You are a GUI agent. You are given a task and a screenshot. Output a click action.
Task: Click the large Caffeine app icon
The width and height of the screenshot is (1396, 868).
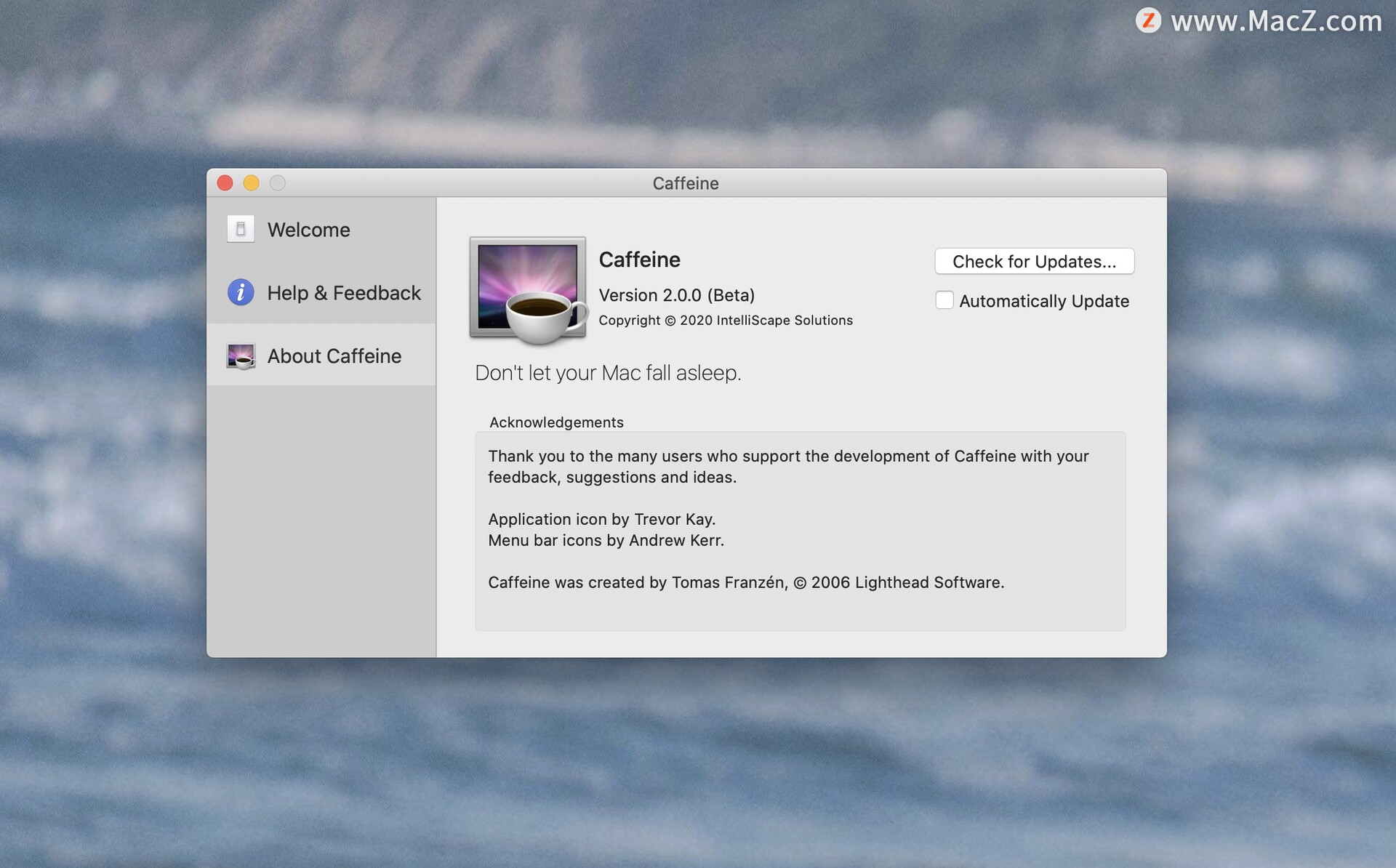[529, 290]
